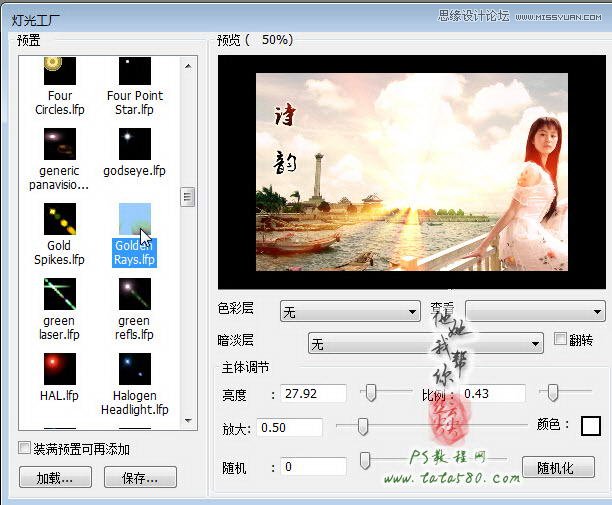The image size is (612, 505).
Task: Open the 颜色 white color swatch
Action: pos(591,426)
